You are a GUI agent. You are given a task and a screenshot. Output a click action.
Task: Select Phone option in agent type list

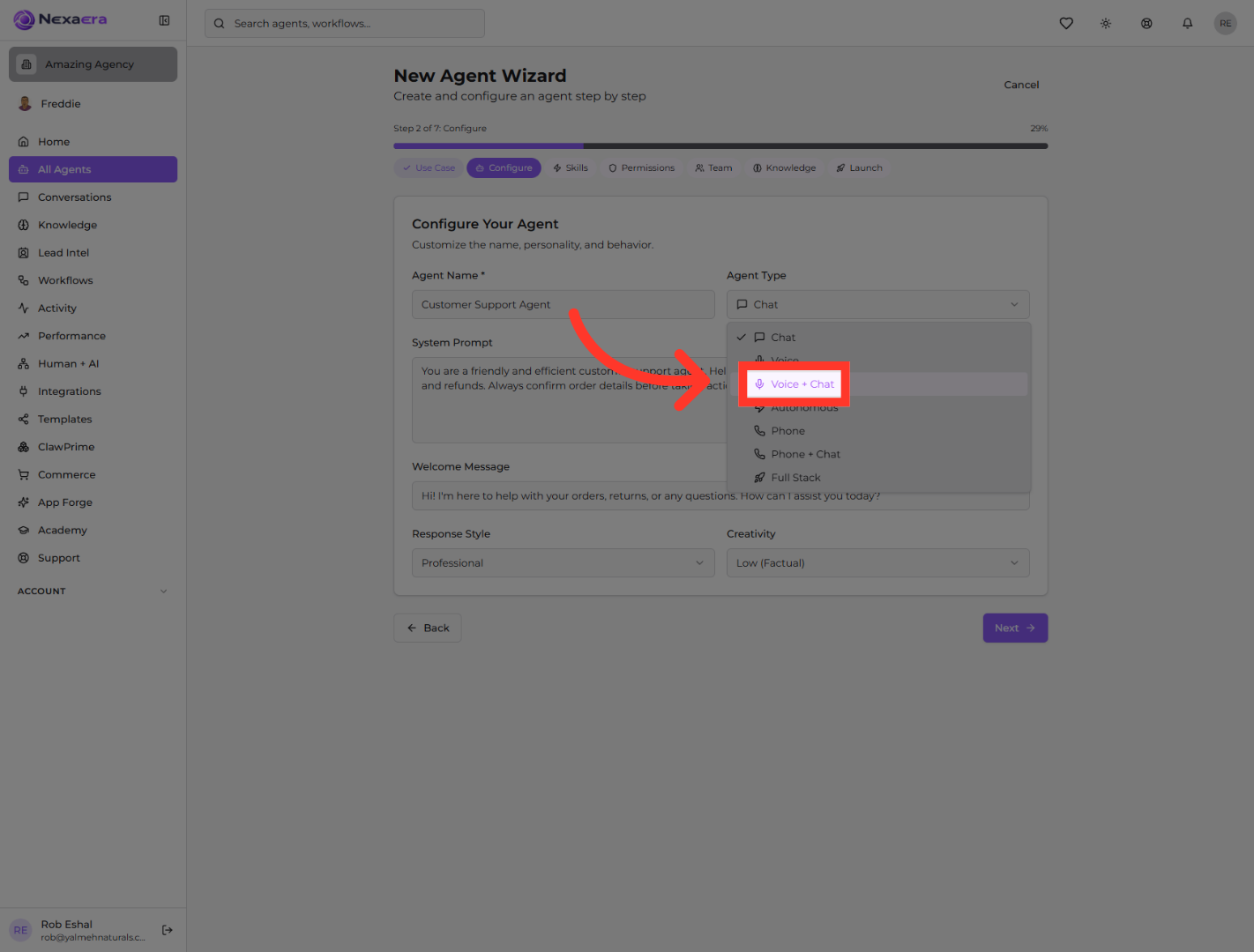[x=878, y=431]
